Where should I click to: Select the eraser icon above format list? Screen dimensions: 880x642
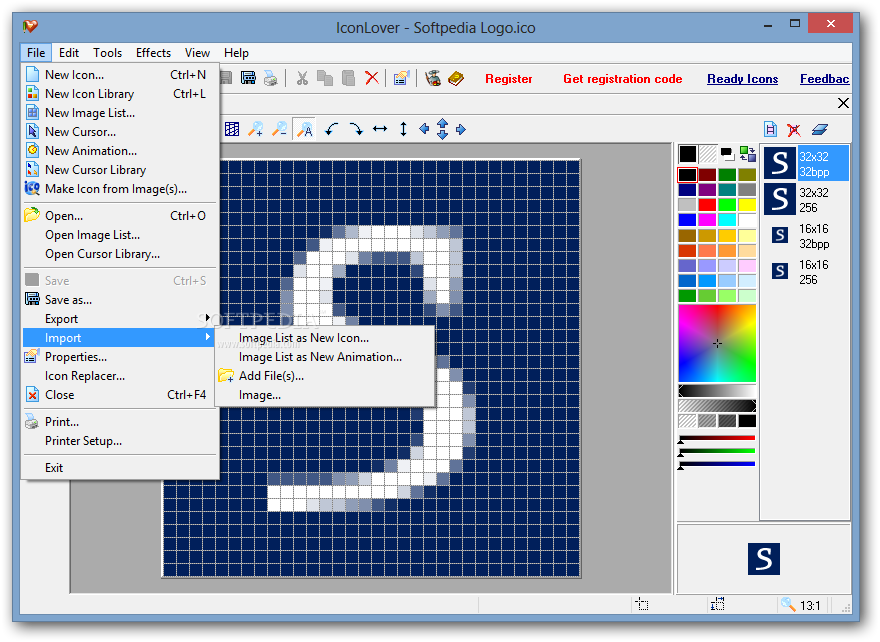[x=820, y=129]
